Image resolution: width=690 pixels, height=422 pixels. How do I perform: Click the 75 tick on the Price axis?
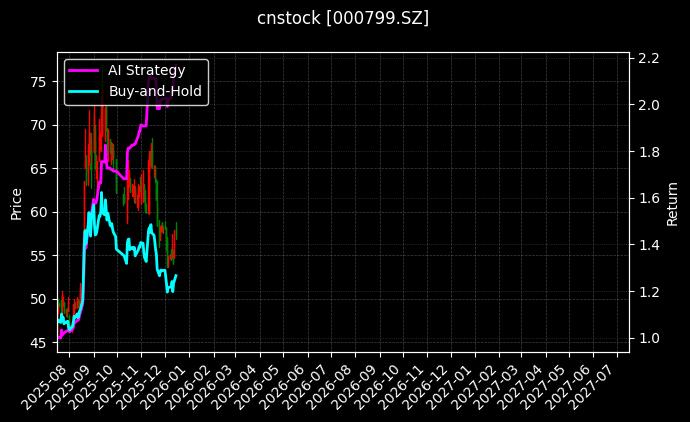point(39,82)
